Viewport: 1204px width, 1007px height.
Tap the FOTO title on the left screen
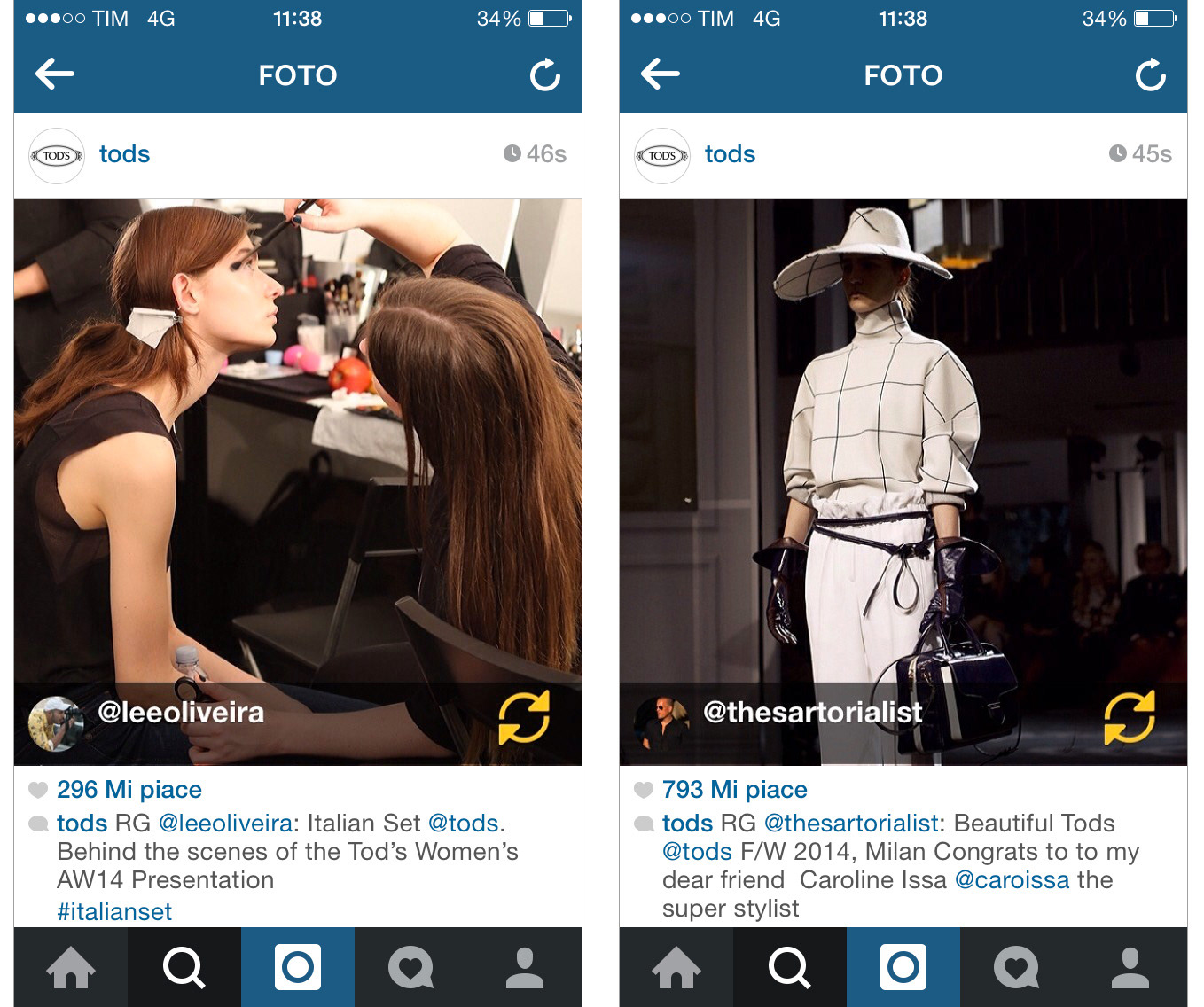click(298, 75)
